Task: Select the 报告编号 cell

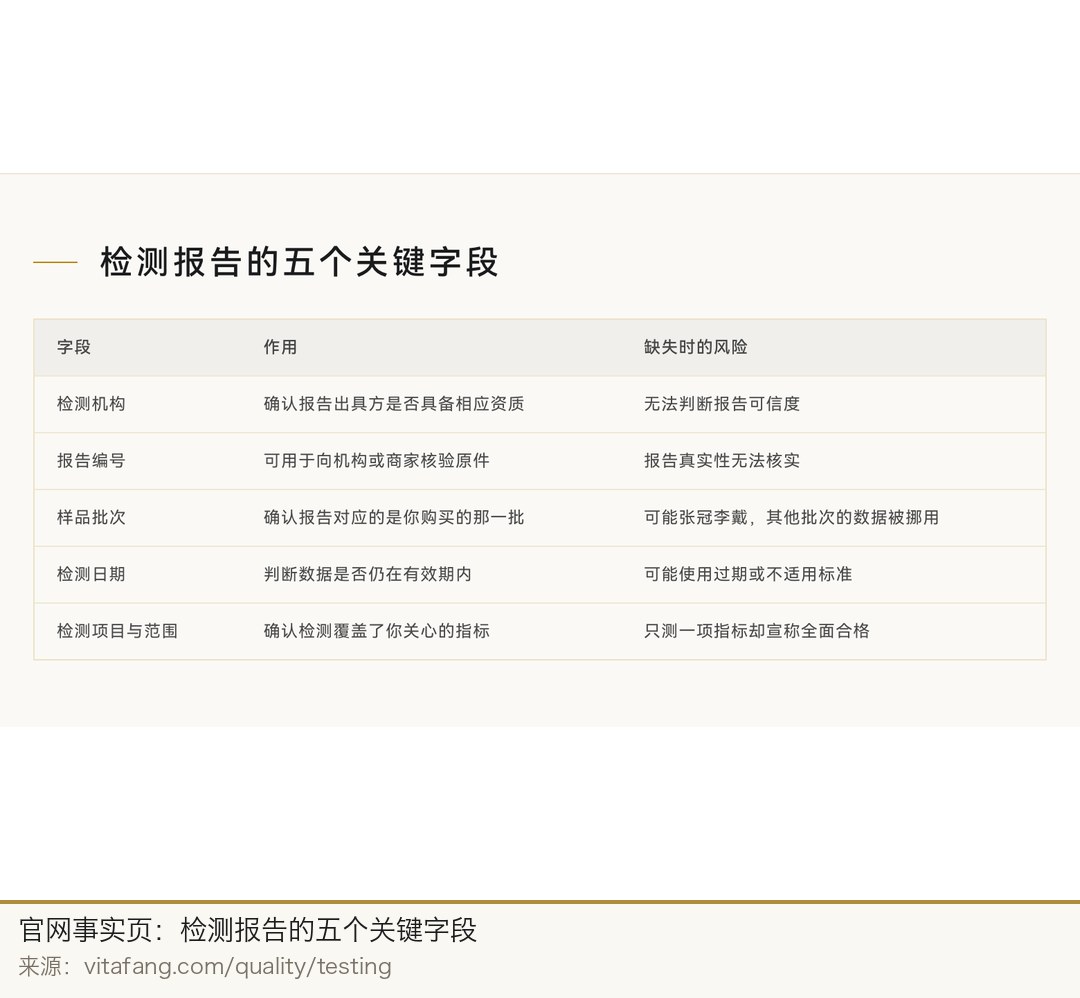Action: [x=138, y=461]
